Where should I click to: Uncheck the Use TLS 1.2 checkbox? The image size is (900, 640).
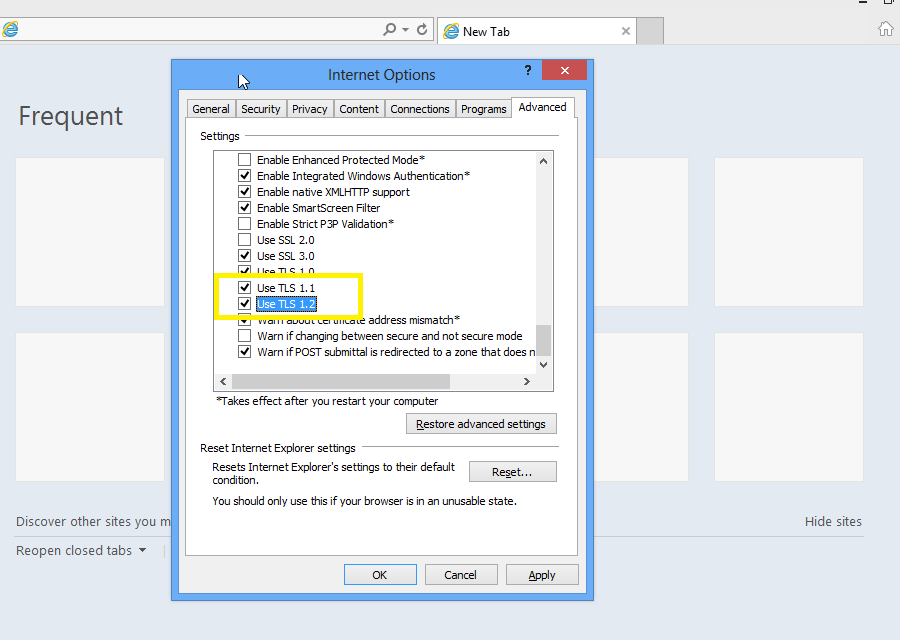click(x=245, y=304)
